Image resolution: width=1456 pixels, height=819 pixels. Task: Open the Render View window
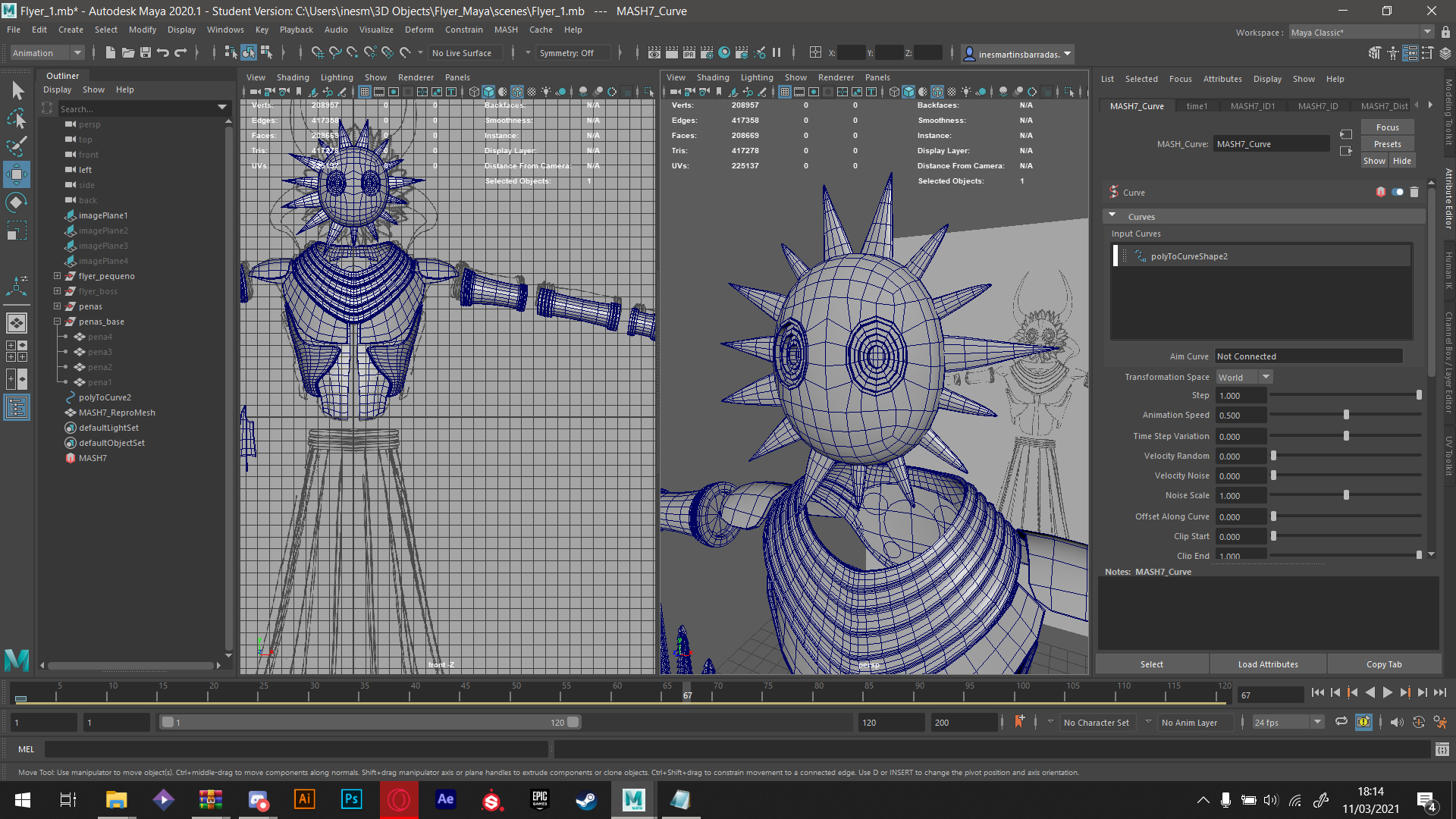(654, 52)
